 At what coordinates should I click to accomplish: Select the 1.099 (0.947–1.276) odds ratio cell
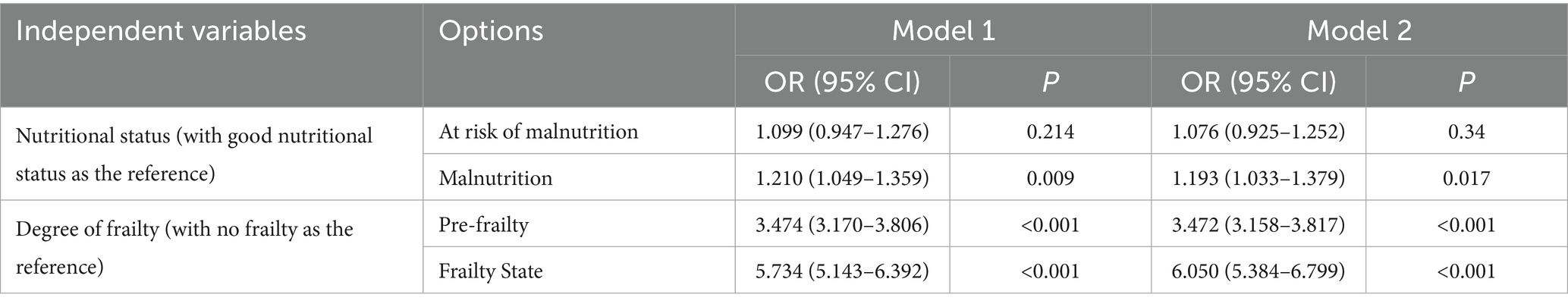tap(842, 132)
